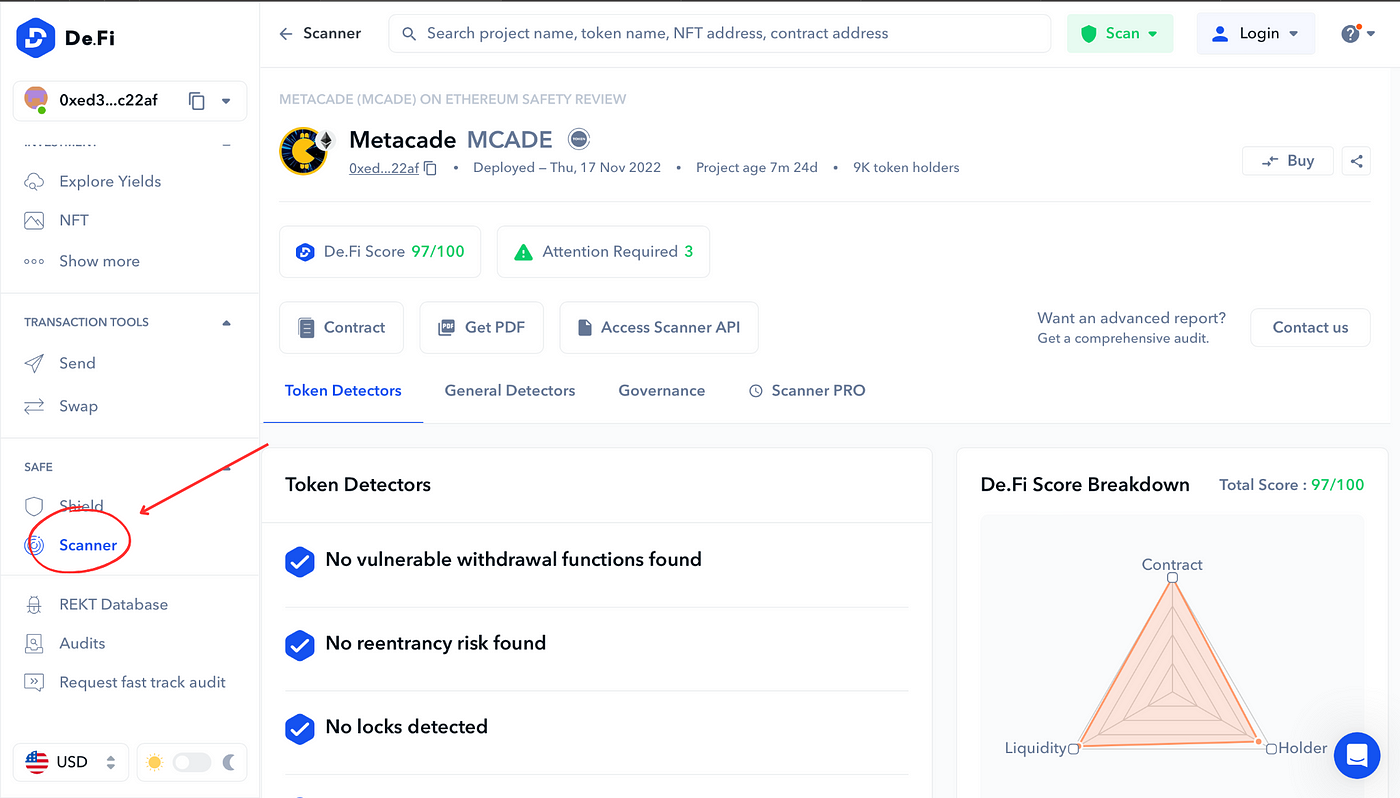Click the wallet avatar icon
The image size is (1400, 798).
[x=36, y=100]
